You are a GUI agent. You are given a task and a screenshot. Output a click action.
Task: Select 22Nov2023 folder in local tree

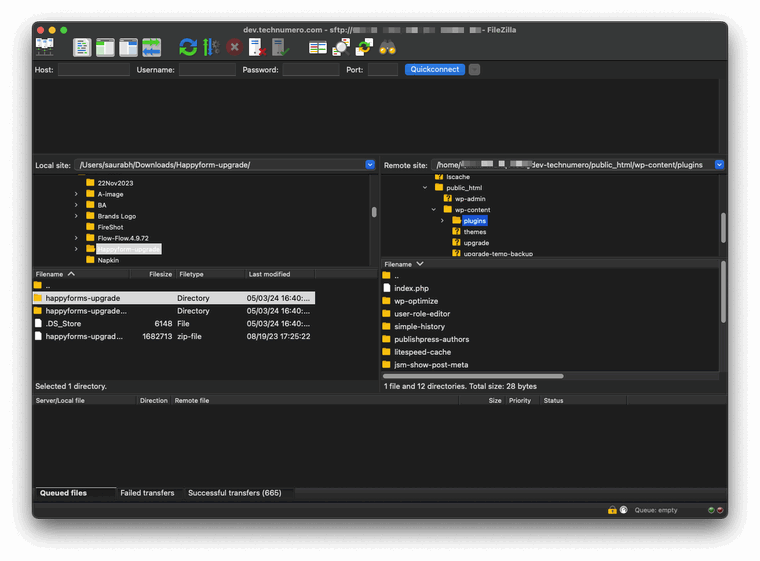115,183
